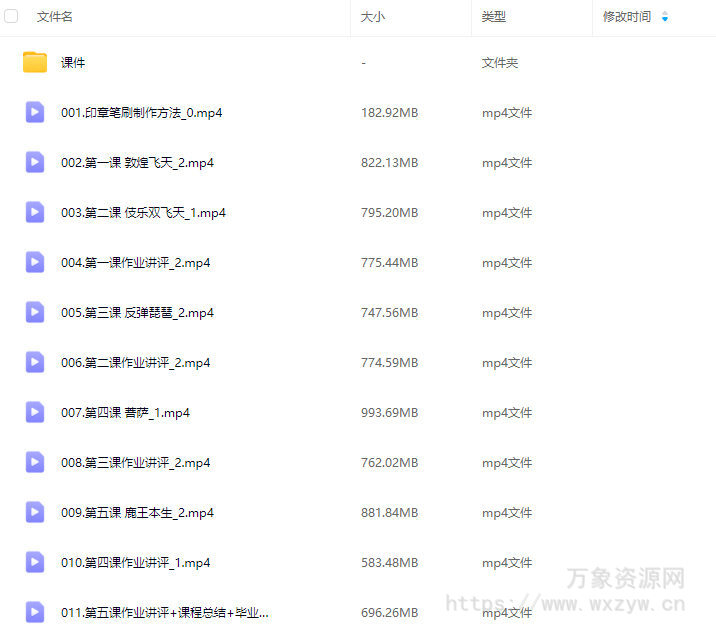This screenshot has height=638, width=716.
Task: Click the video icon of 003.第二课 伎乐双飞天_1.mp4
Action: pyautogui.click(x=35, y=212)
